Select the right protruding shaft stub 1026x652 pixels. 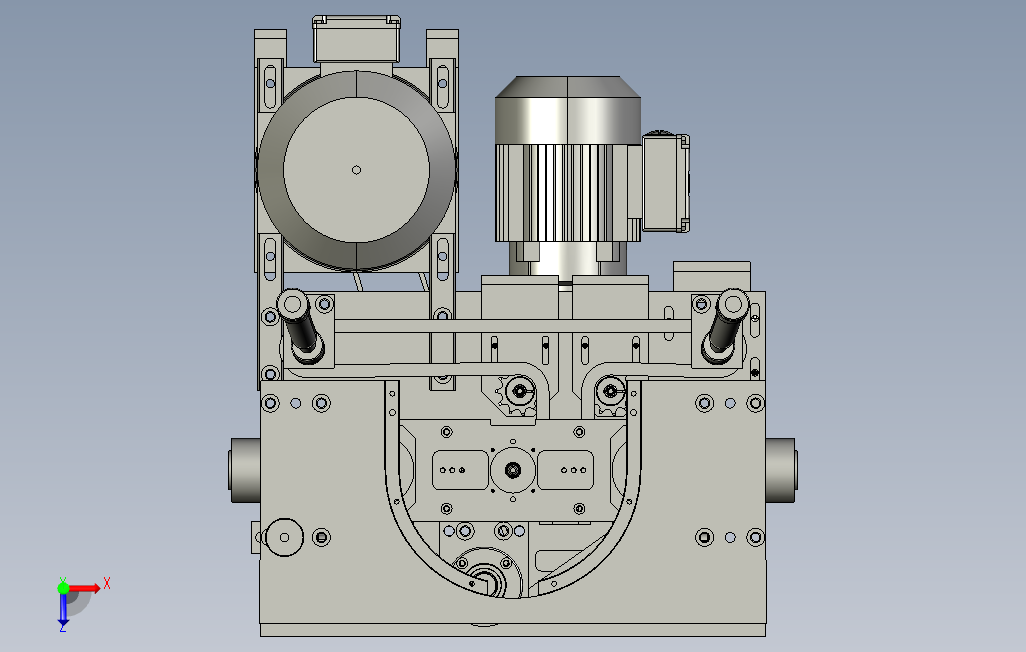tap(781, 471)
